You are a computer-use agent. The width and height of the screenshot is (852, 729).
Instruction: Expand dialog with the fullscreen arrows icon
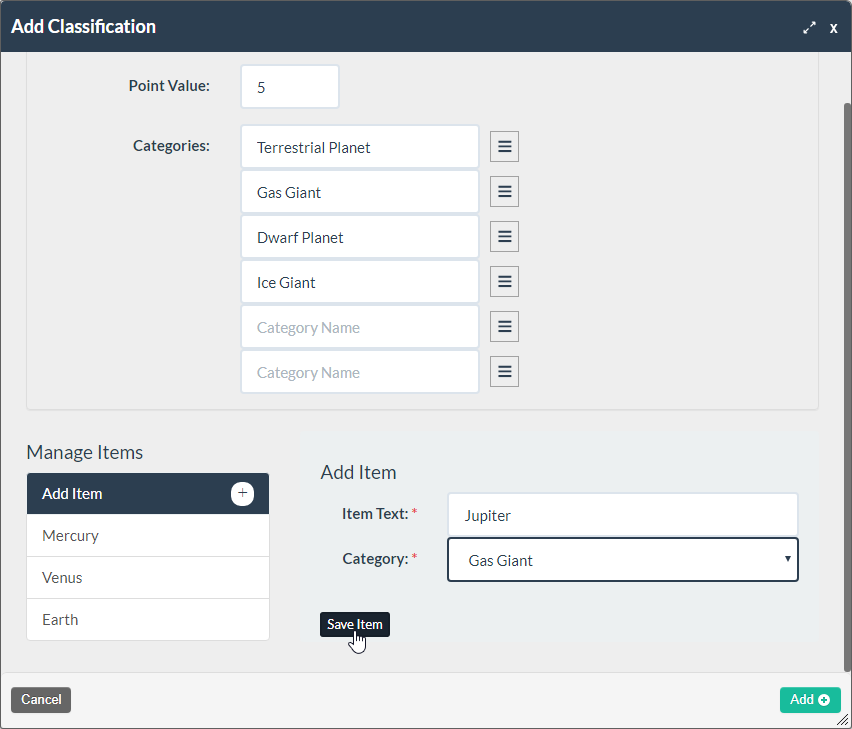click(x=809, y=28)
